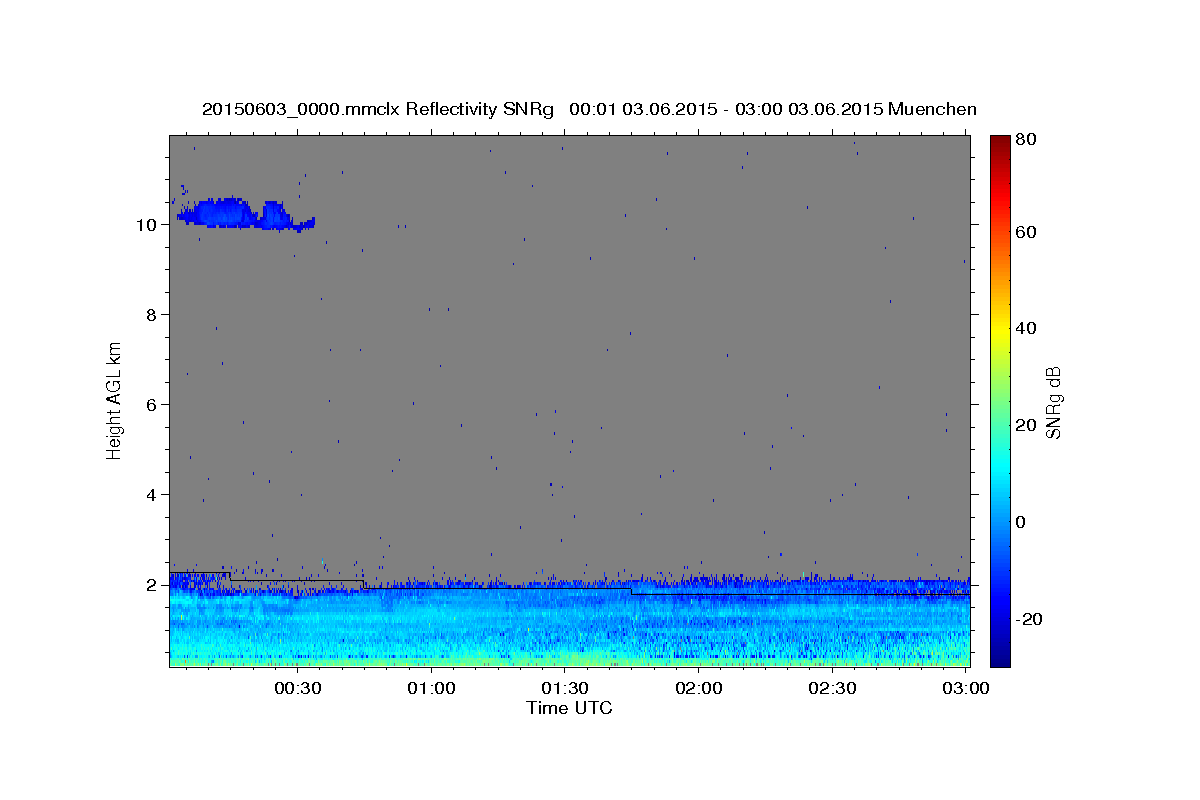
Task: Click the colorbar value 40
Action: pos(1027,328)
